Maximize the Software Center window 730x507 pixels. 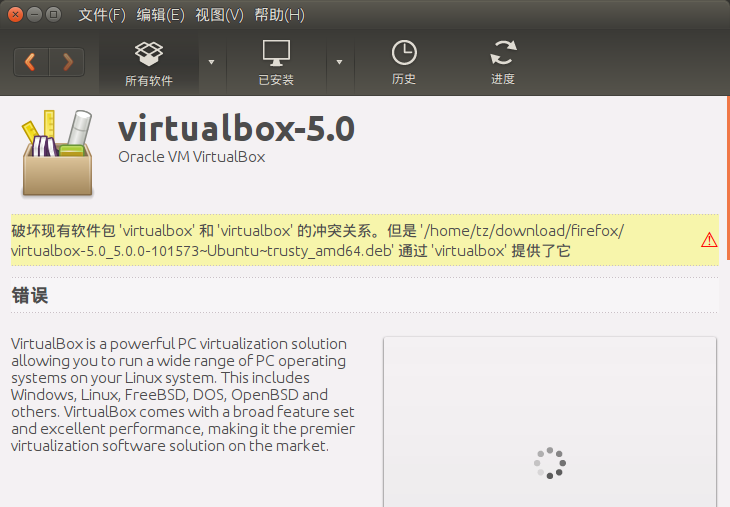pos(54,15)
